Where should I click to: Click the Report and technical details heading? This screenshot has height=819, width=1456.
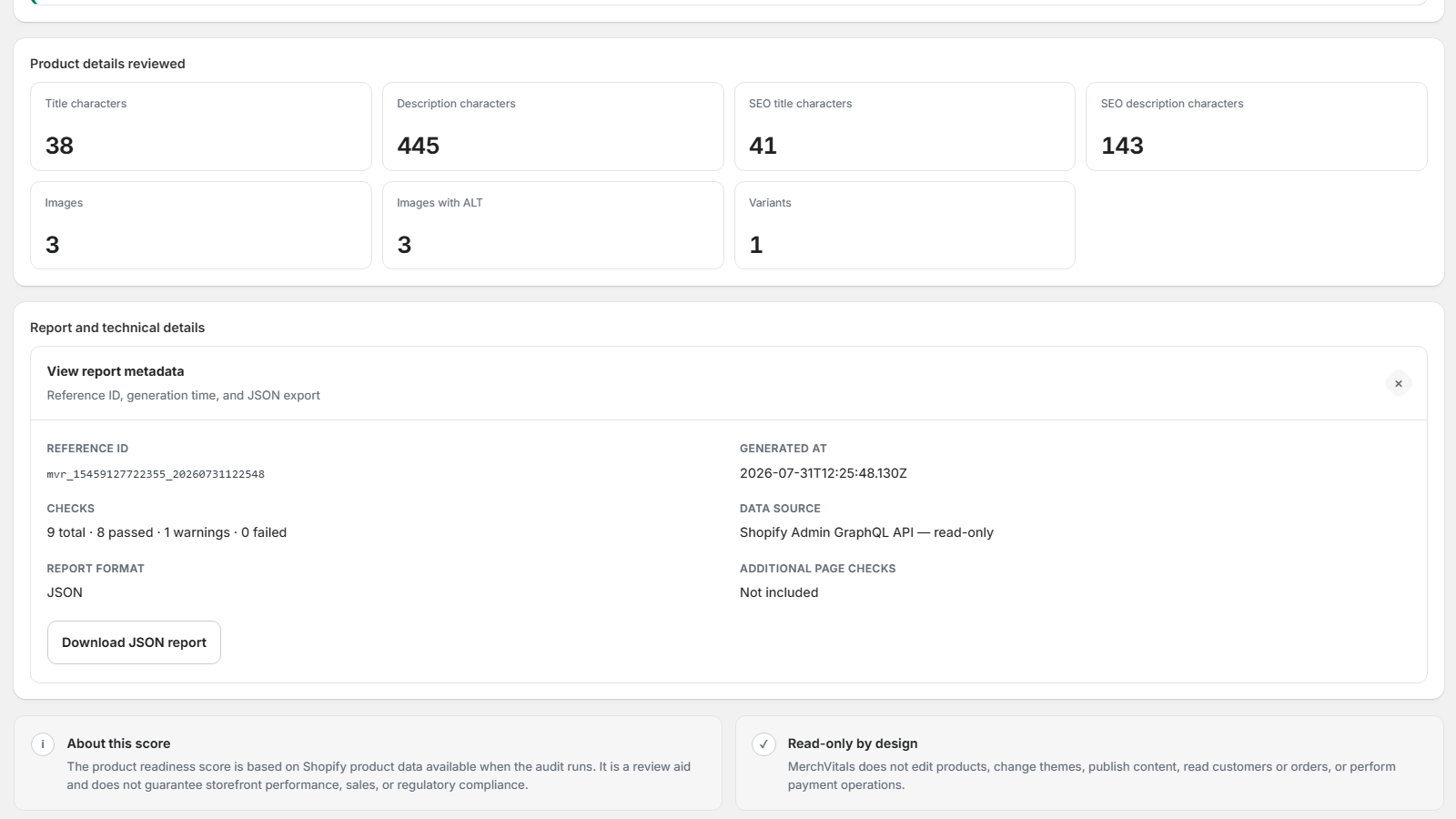pyautogui.click(x=117, y=328)
